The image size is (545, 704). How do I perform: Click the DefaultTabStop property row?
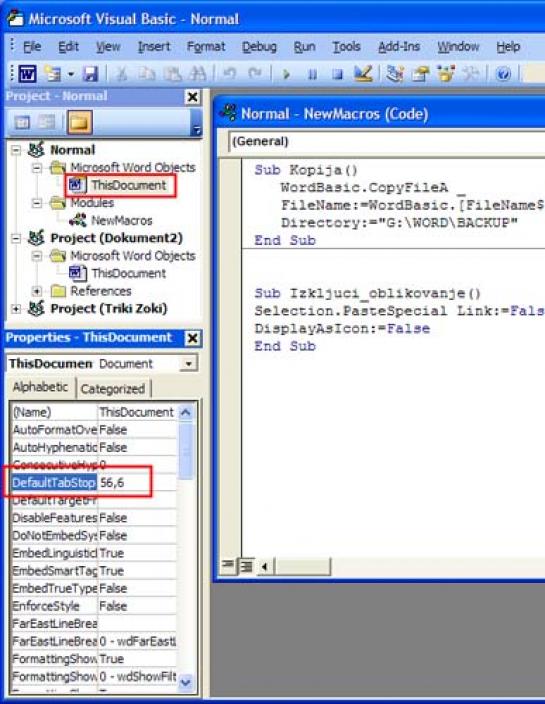coord(94,483)
